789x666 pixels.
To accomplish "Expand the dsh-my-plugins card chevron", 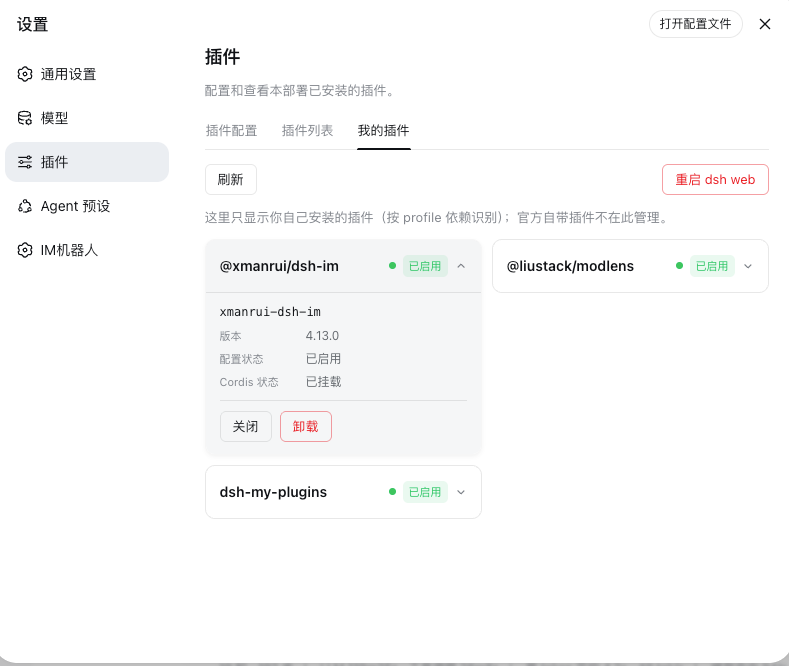I will tap(461, 492).
